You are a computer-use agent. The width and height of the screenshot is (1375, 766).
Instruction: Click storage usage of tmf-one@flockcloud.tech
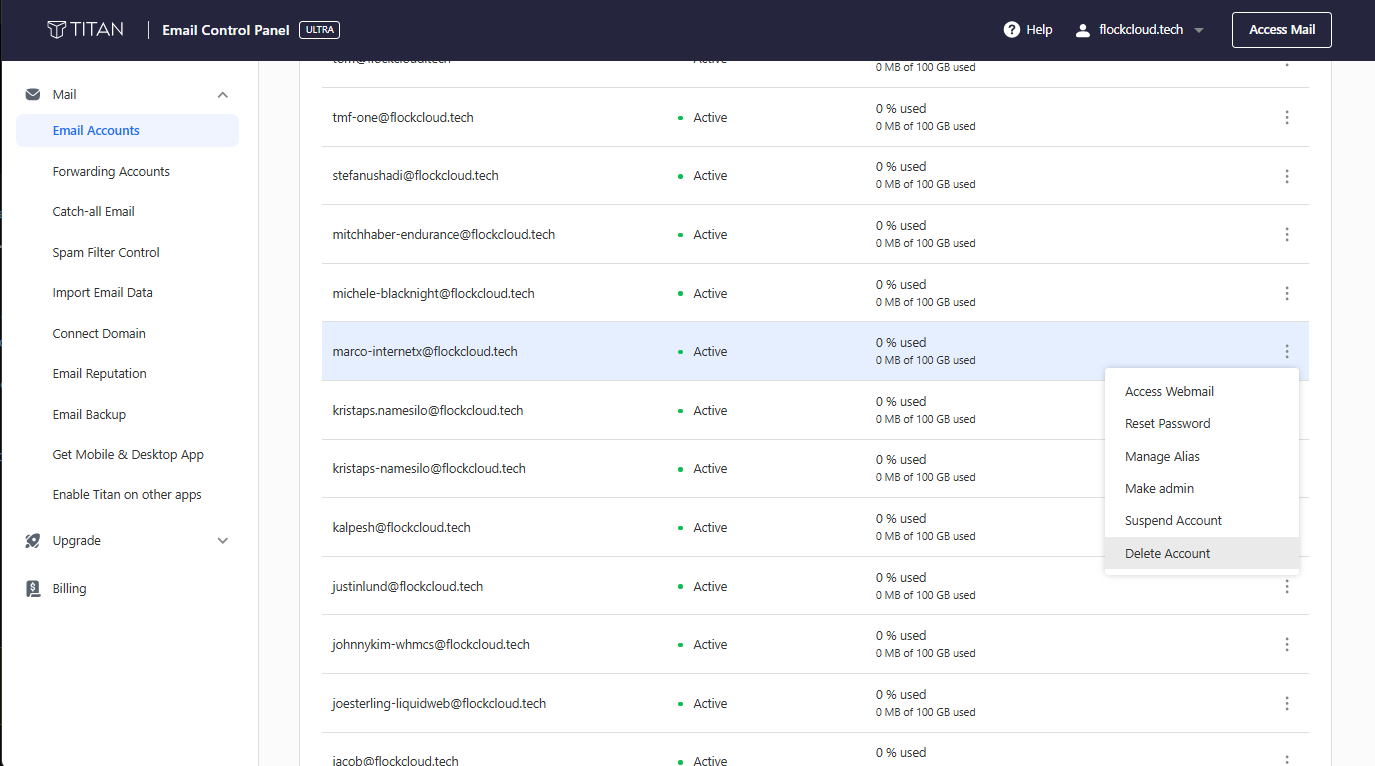point(925,117)
